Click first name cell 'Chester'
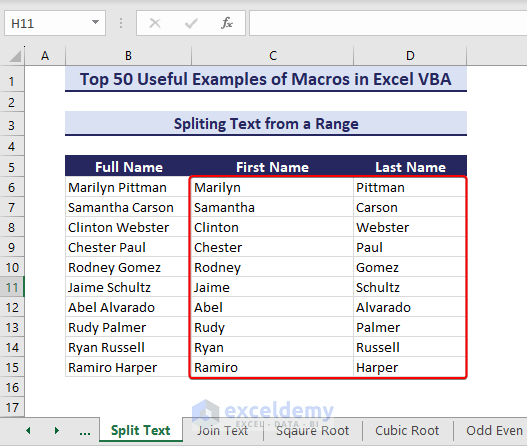 click(272, 247)
